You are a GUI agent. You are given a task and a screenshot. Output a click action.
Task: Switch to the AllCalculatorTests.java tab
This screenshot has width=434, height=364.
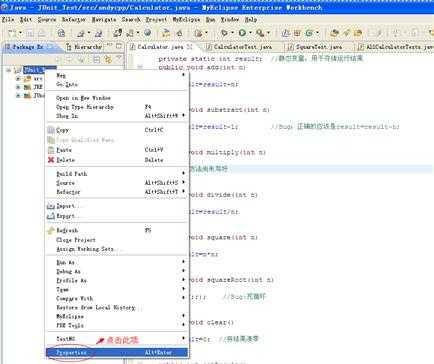396,47
